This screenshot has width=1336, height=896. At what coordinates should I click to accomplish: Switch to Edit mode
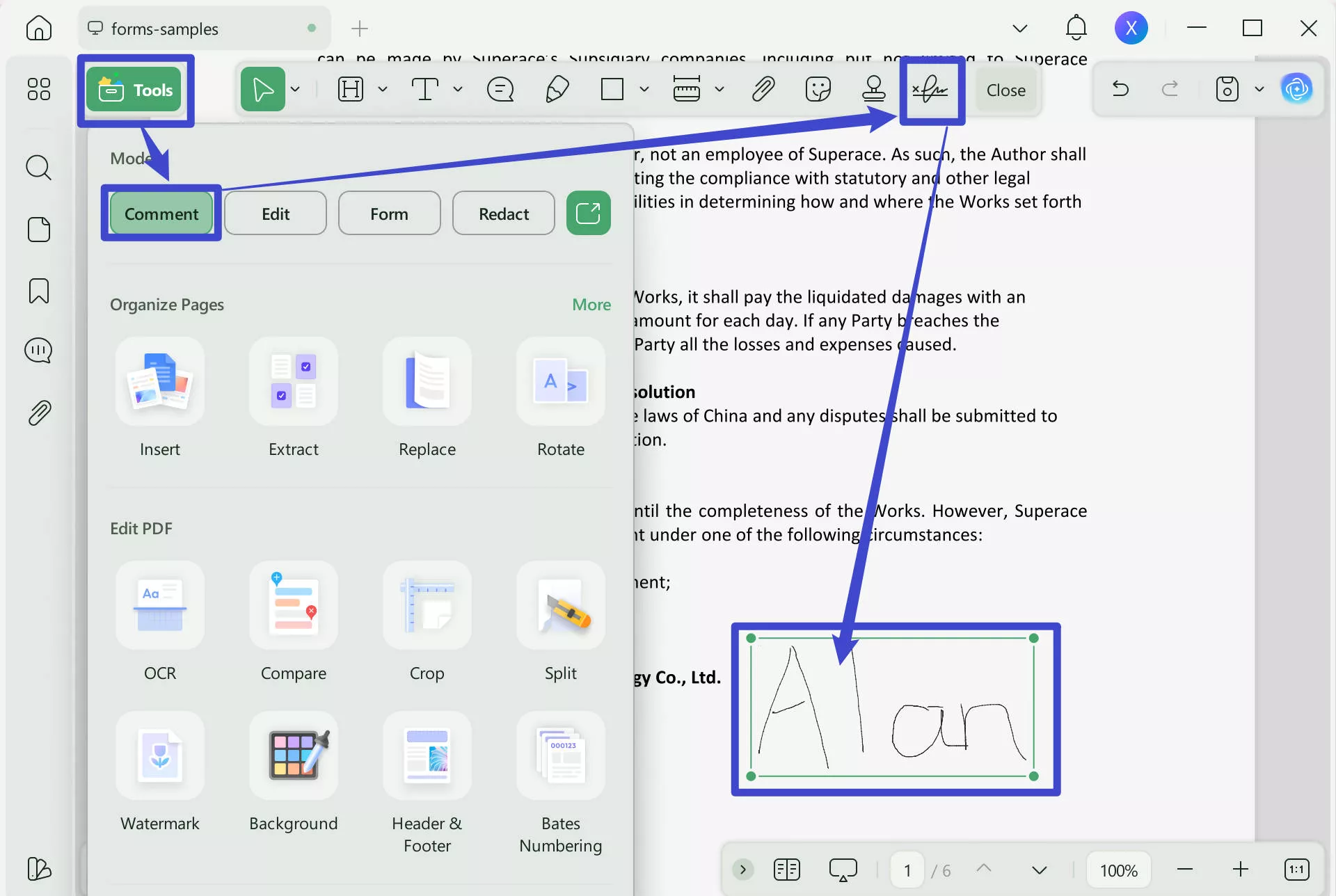(276, 214)
